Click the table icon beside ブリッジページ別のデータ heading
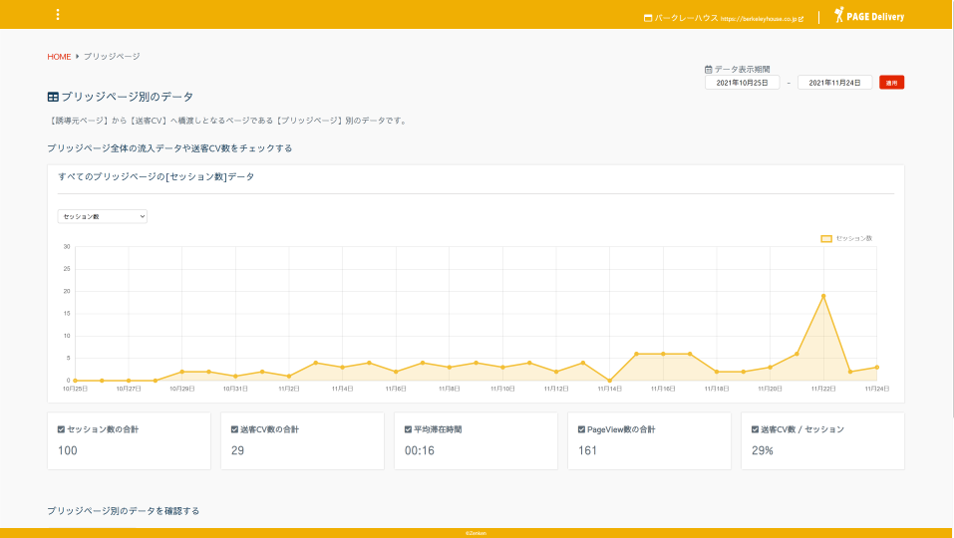The height and width of the screenshot is (538, 954). coord(53,97)
